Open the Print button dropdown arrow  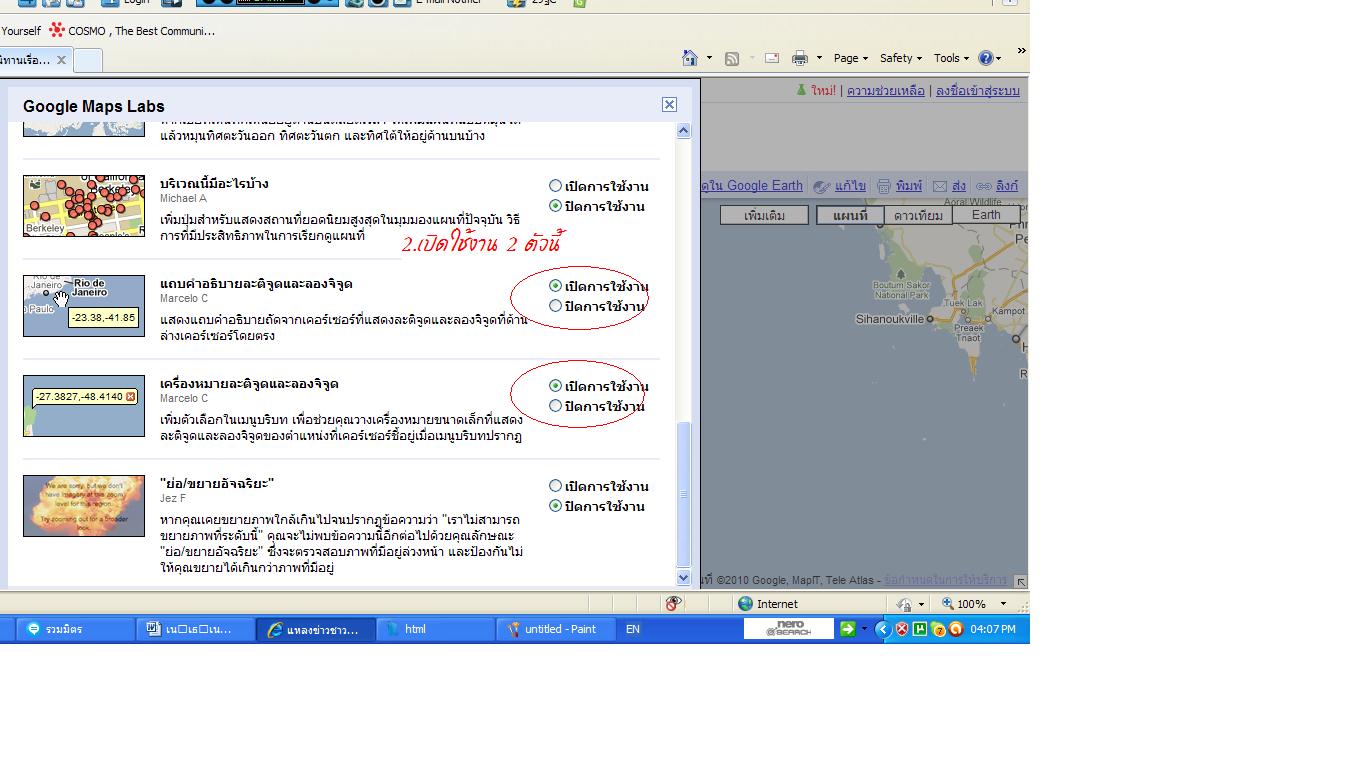(x=819, y=58)
